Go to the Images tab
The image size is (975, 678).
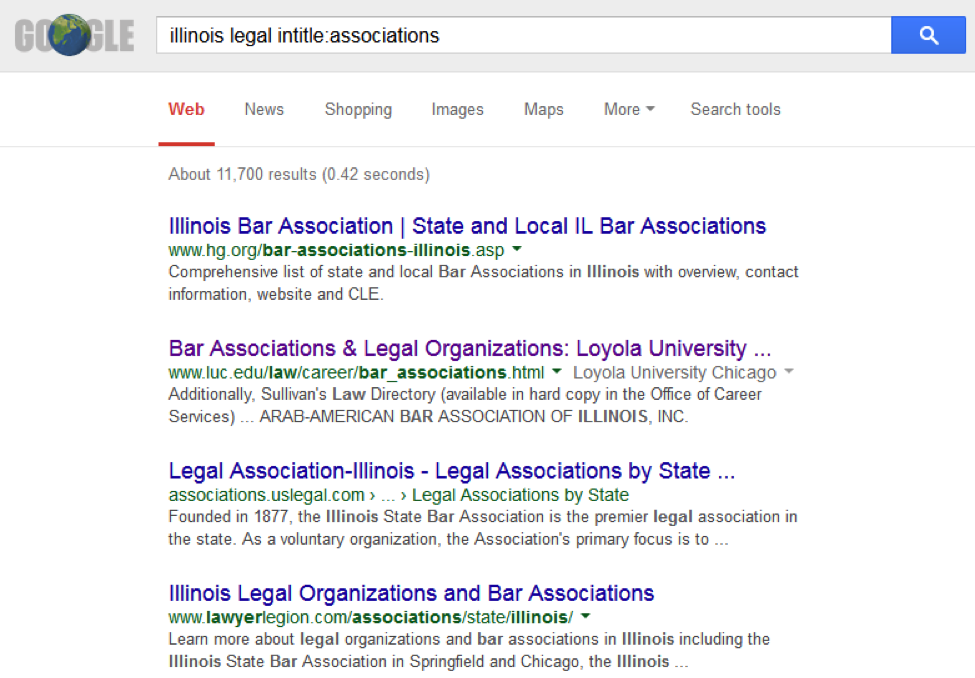point(457,110)
